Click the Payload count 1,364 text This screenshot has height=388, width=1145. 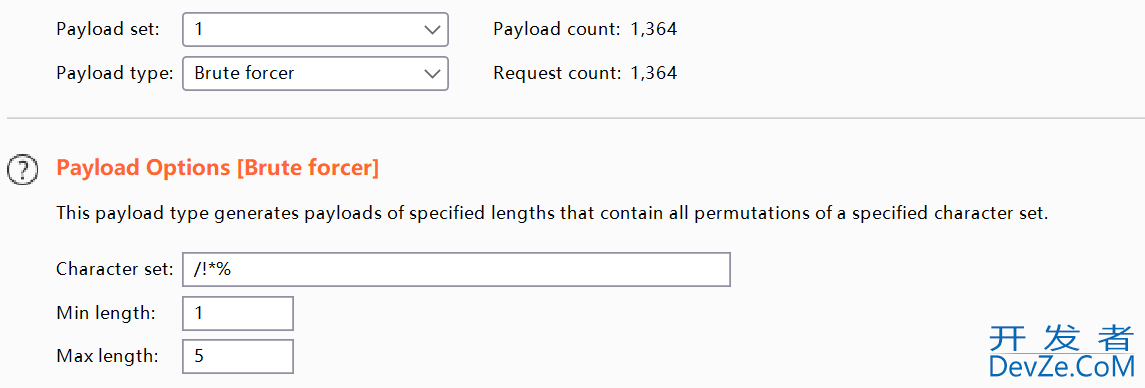coord(585,29)
